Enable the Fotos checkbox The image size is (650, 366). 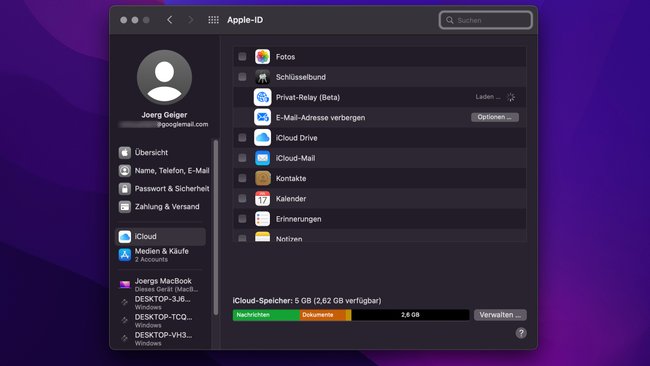[243, 56]
